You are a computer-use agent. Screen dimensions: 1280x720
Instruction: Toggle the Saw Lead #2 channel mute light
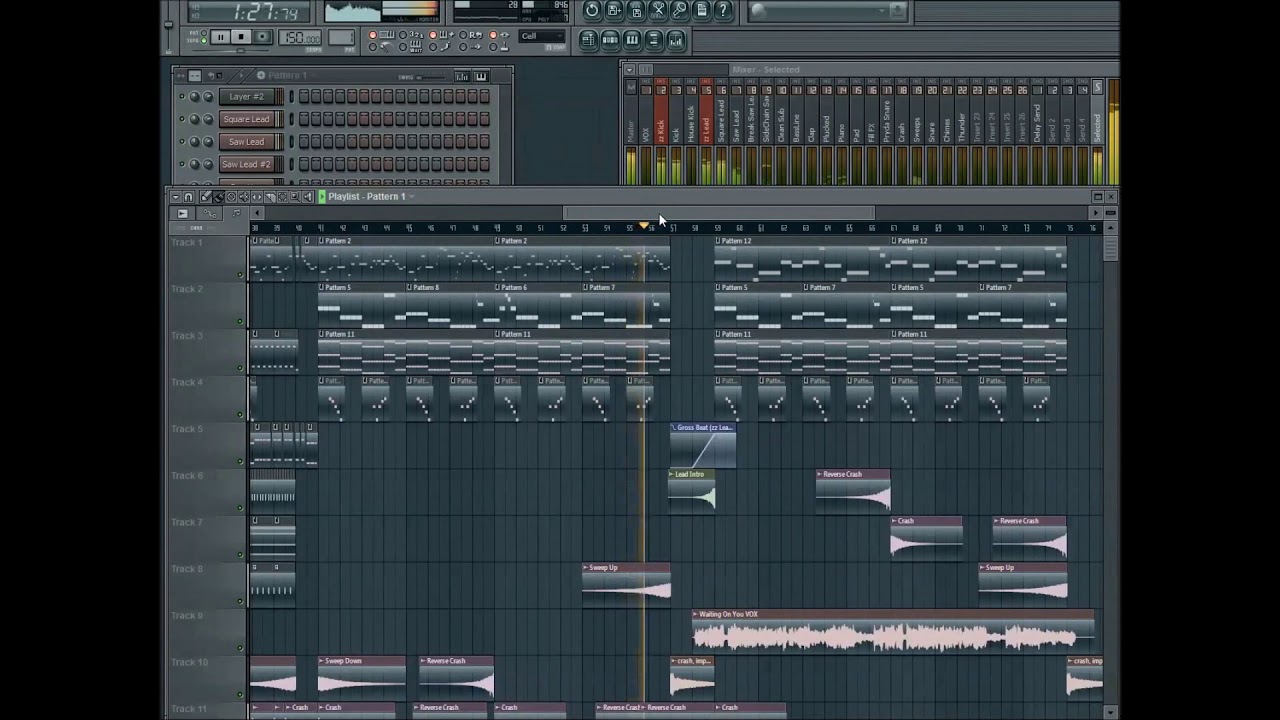tap(182, 164)
